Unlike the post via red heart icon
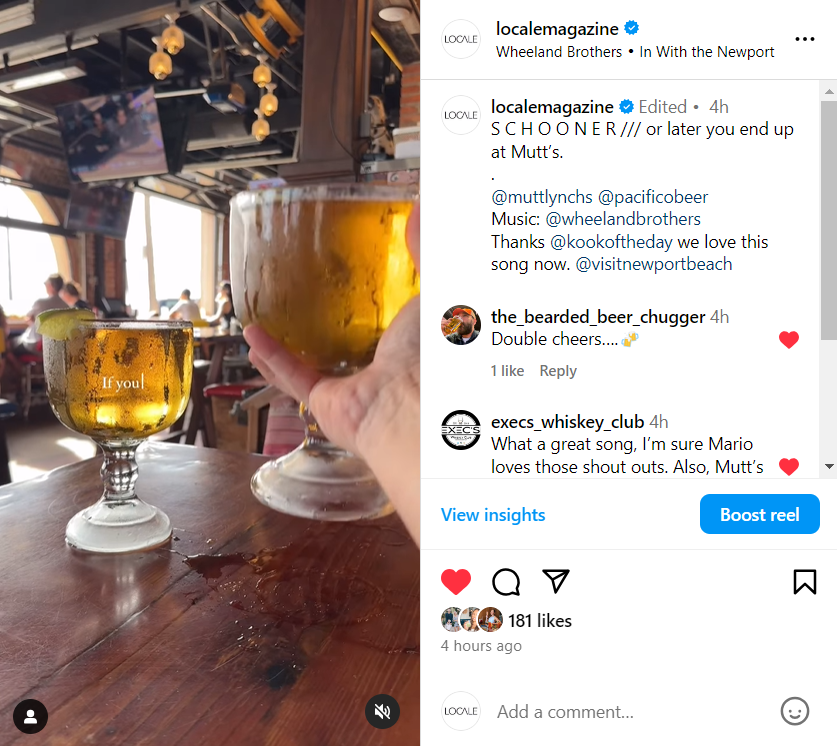Viewport: 837px width, 746px height. pyautogui.click(x=456, y=582)
